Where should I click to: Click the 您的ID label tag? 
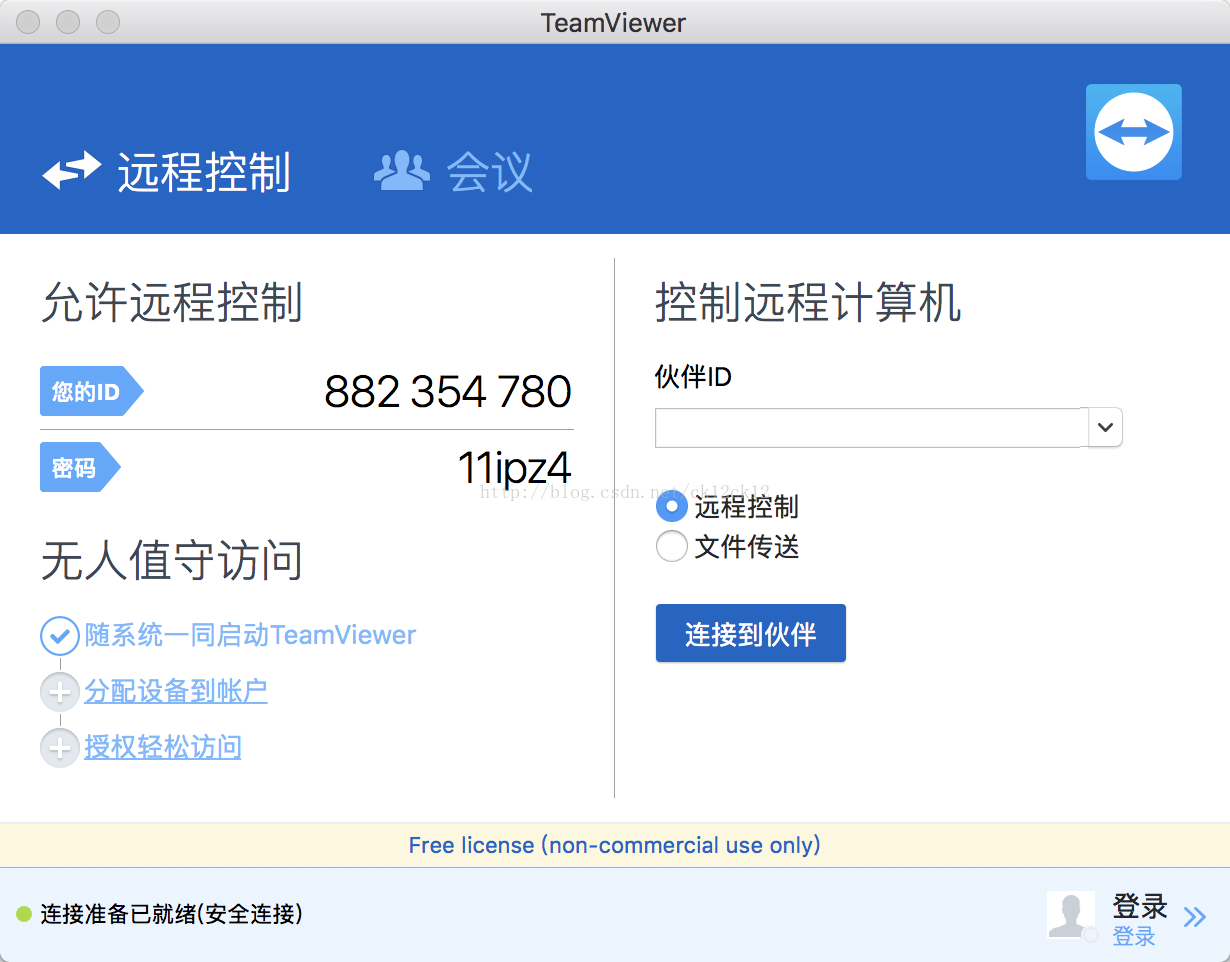91,391
